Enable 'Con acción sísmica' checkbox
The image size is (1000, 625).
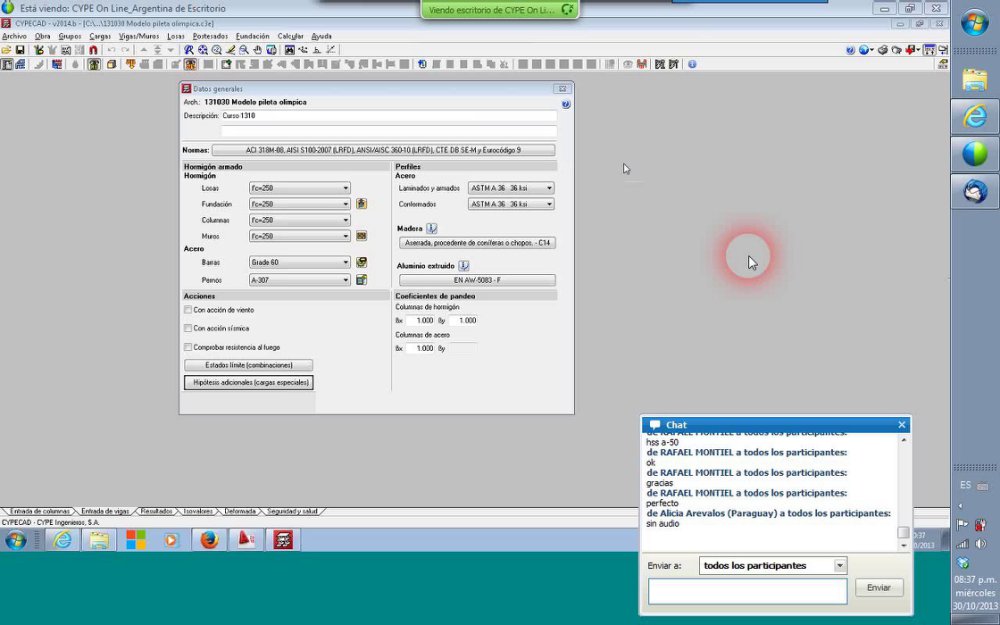point(188,328)
